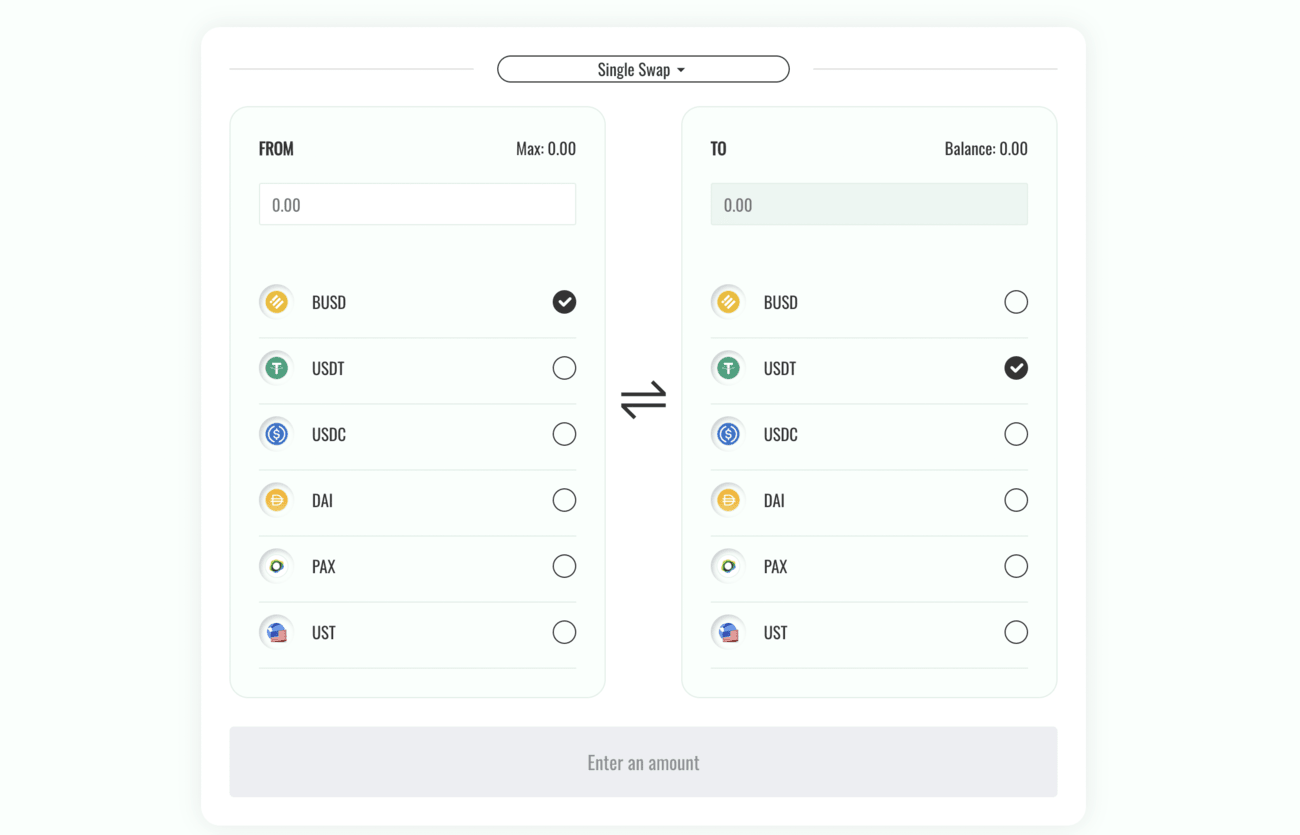1300x835 pixels.
Task: Click the UST flag icon under TO
Action: (x=728, y=632)
